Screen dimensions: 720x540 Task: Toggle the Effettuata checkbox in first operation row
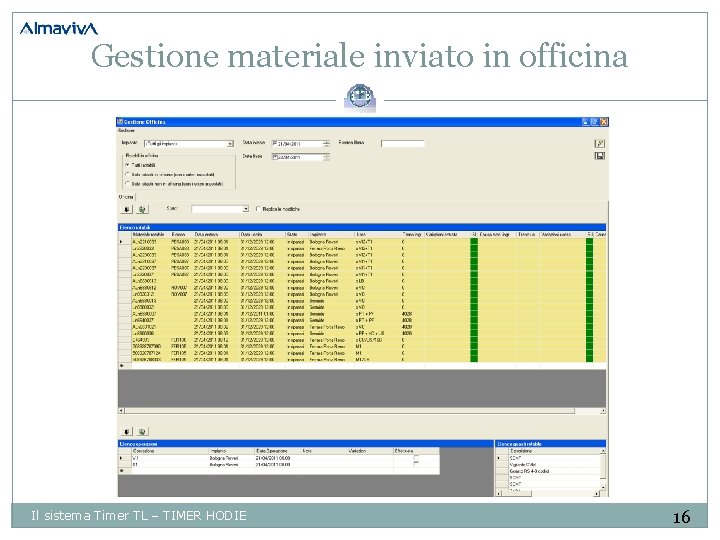point(416,458)
